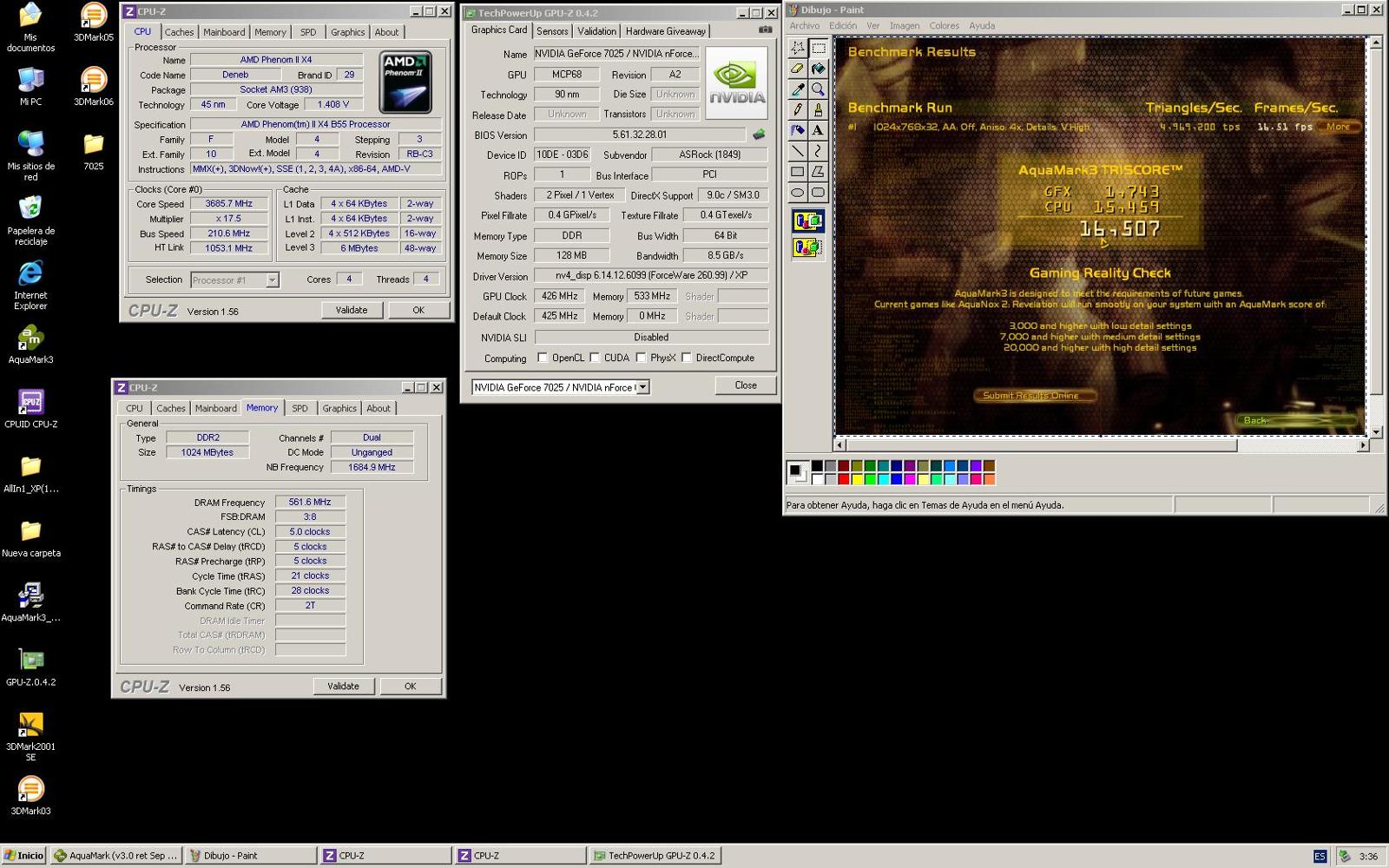The width and height of the screenshot is (1389, 868).
Task: Switch to the Sensors tab in GPU-Z
Action: pyautogui.click(x=552, y=31)
